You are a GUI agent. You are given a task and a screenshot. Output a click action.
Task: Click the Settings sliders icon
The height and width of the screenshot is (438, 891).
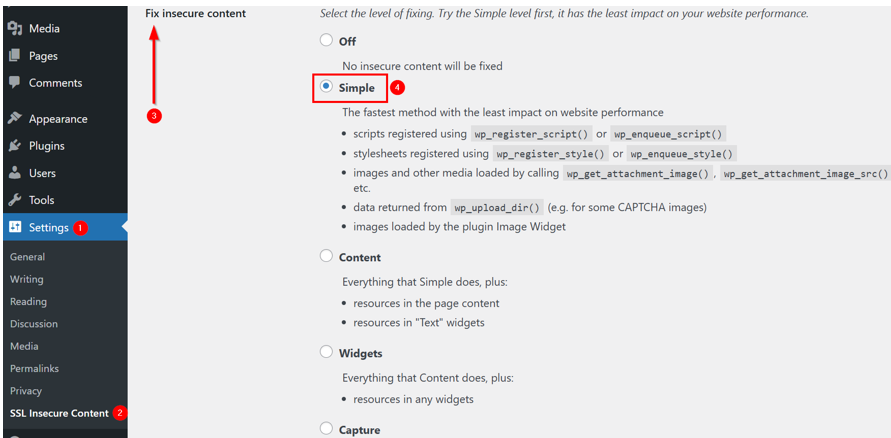click(15, 227)
